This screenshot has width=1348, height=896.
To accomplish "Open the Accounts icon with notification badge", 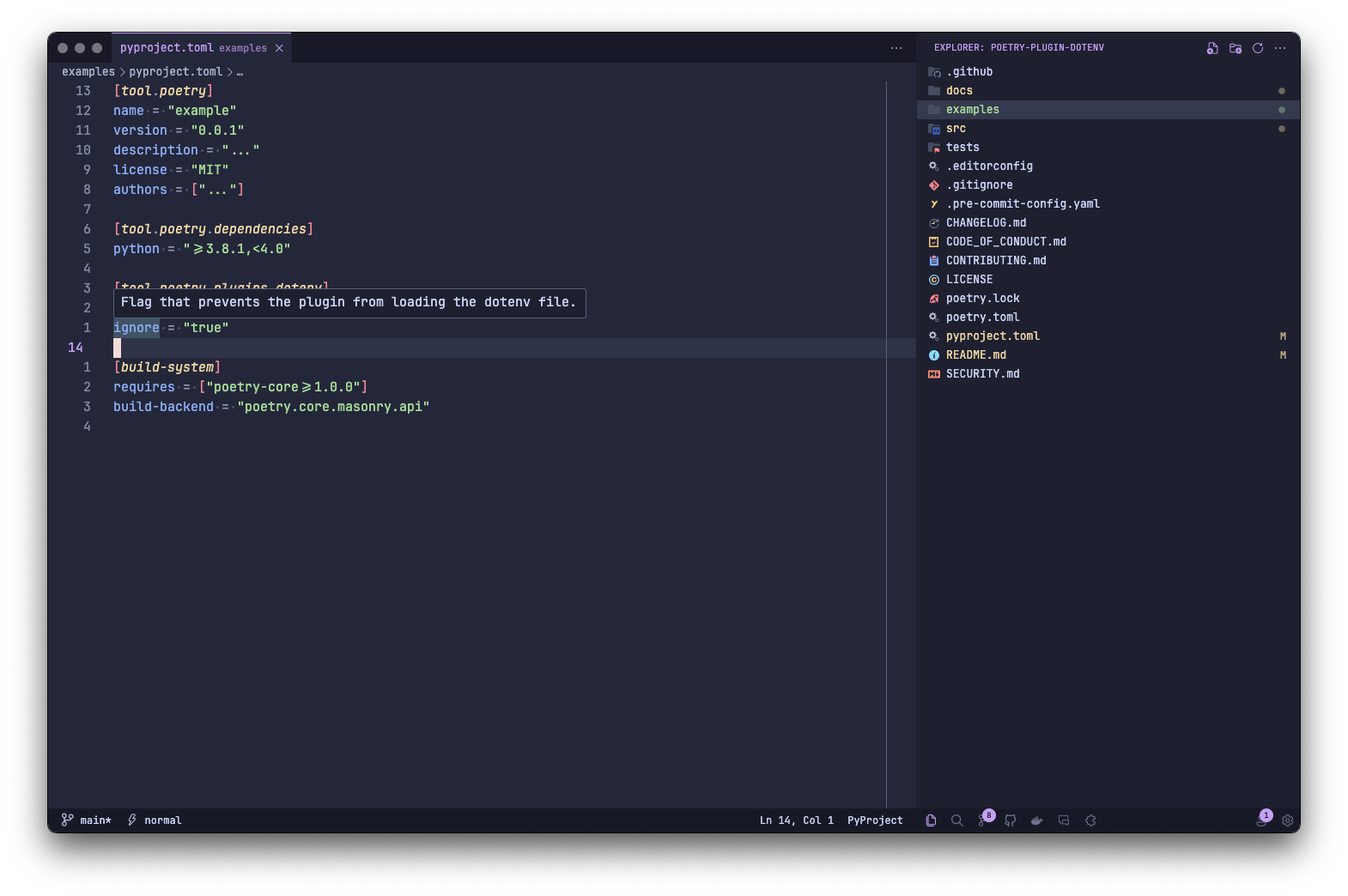I will 1261,820.
